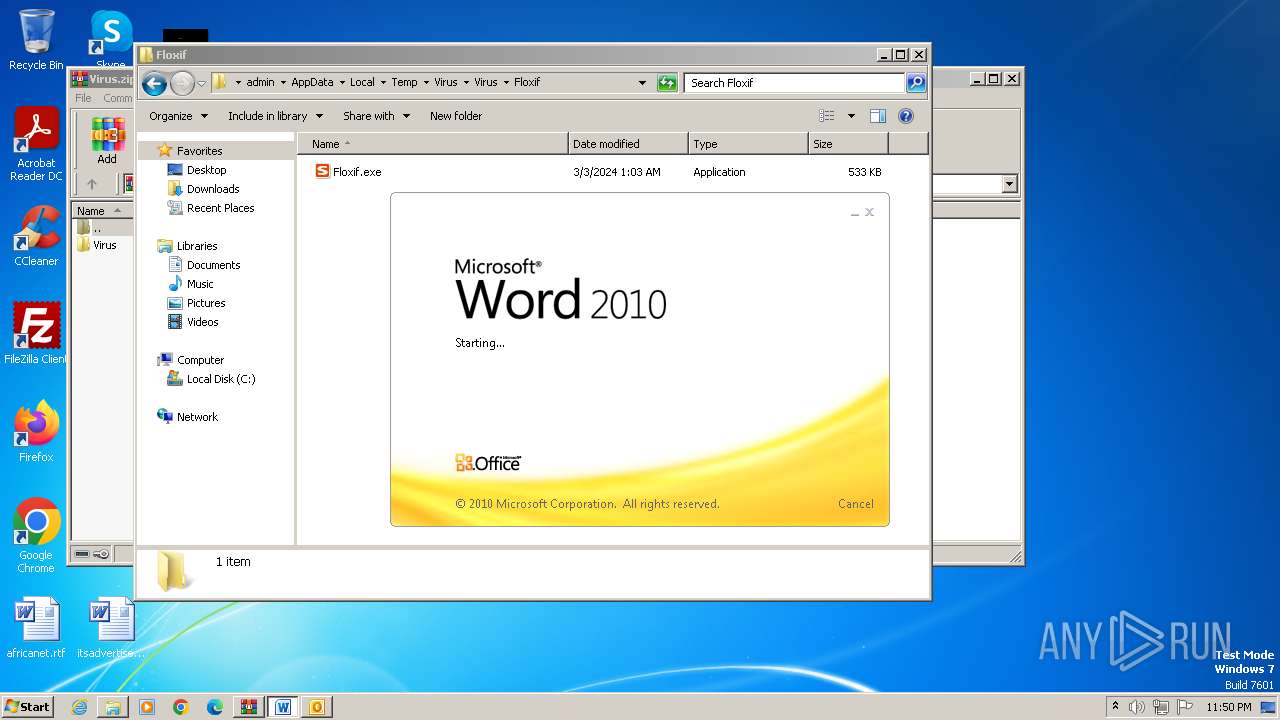Click the Start button
Image resolution: width=1280 pixels, height=720 pixels.
(27, 707)
